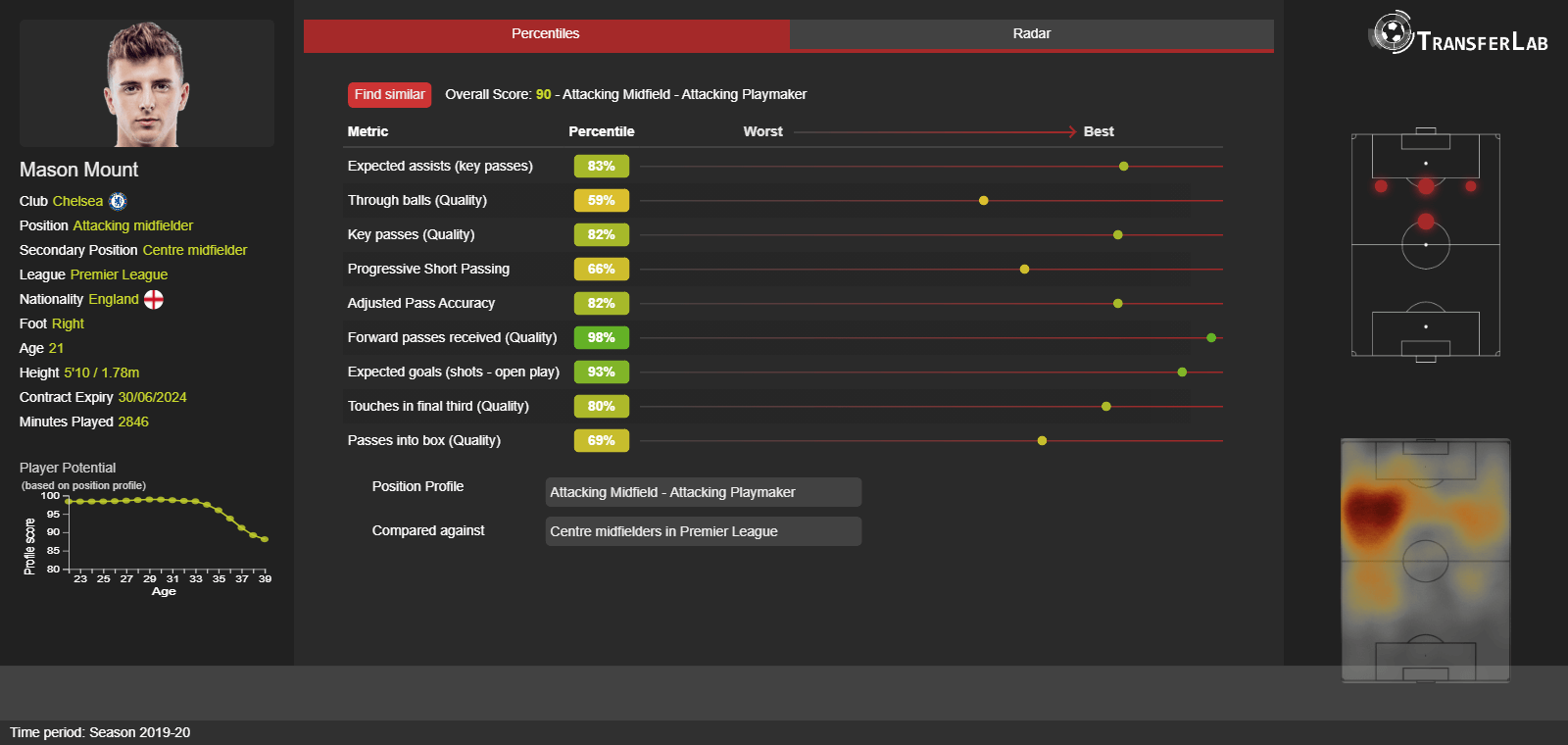Click the 59% Through balls badge
The image size is (1568, 745).
click(x=602, y=201)
